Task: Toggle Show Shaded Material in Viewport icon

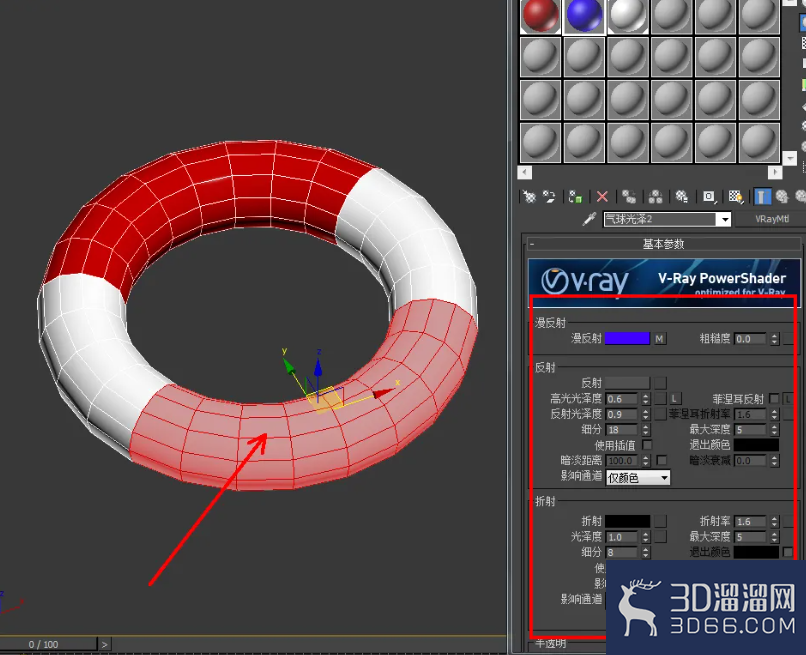Action: (736, 196)
